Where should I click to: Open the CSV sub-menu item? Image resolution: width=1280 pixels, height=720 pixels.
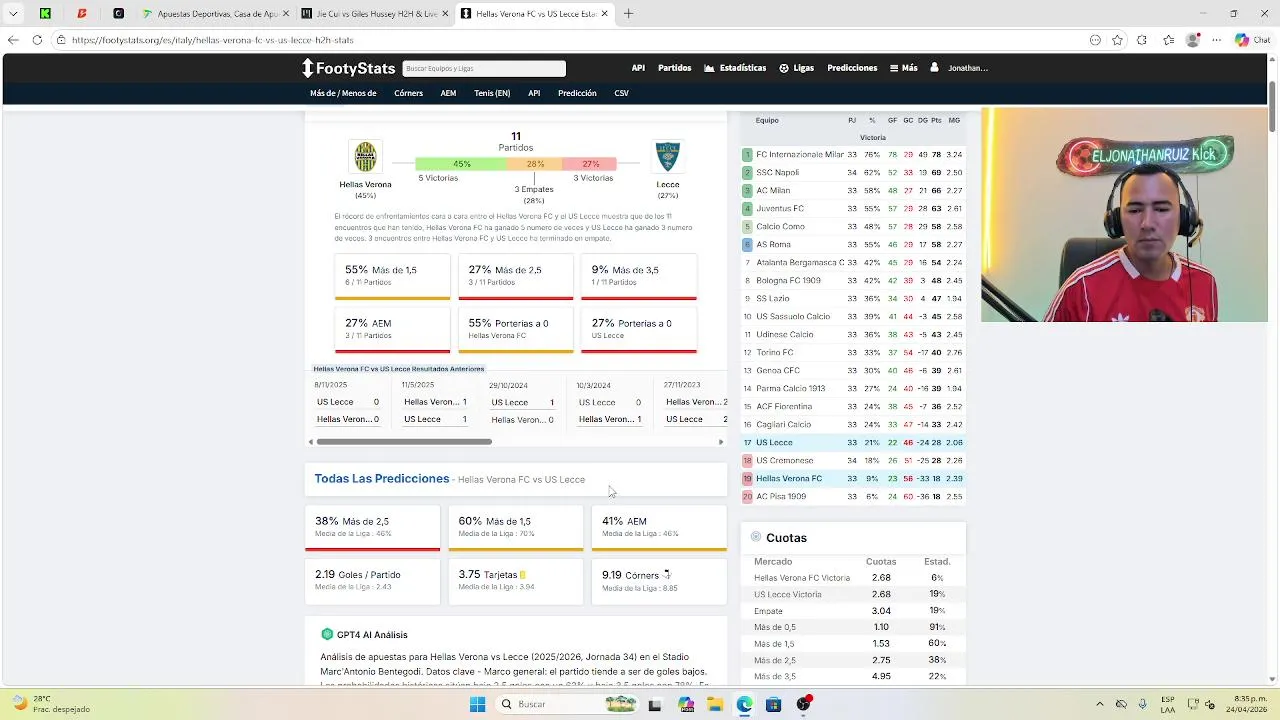click(621, 93)
